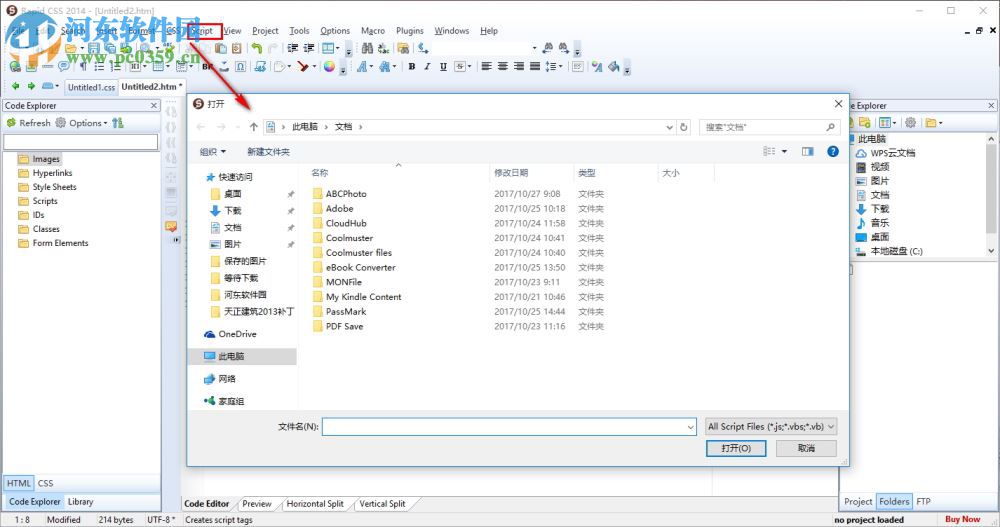Click 新建文件夹 new folder button
Screen dimensions: 1000x527
(268, 151)
